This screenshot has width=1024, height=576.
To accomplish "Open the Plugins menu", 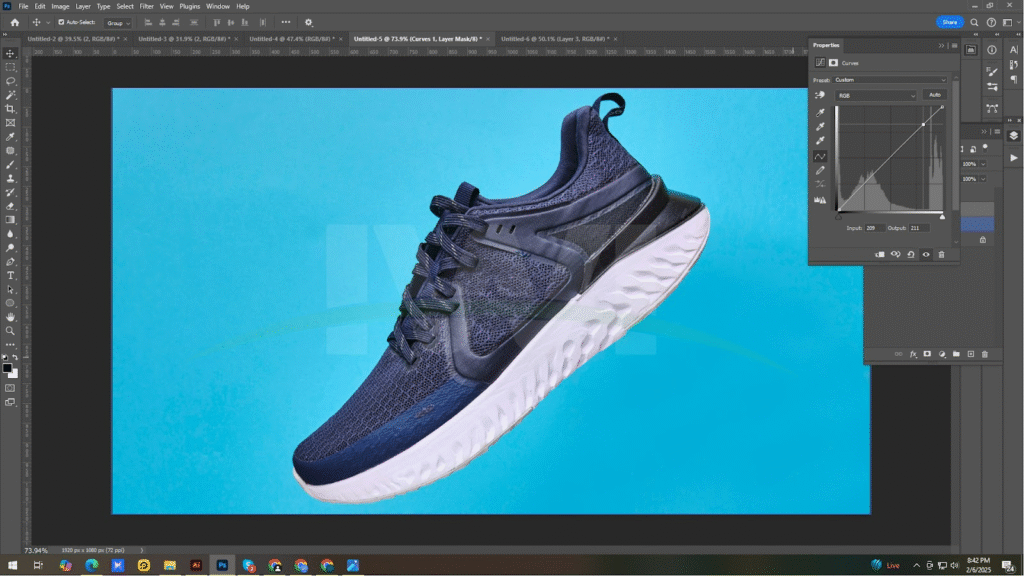I will [189, 7].
